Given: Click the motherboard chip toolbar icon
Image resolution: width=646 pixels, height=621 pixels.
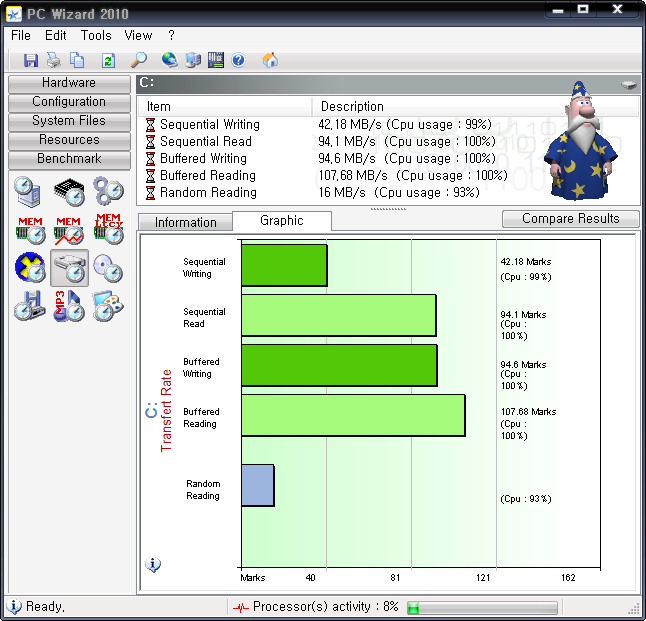Looking at the screenshot, I should point(216,60).
